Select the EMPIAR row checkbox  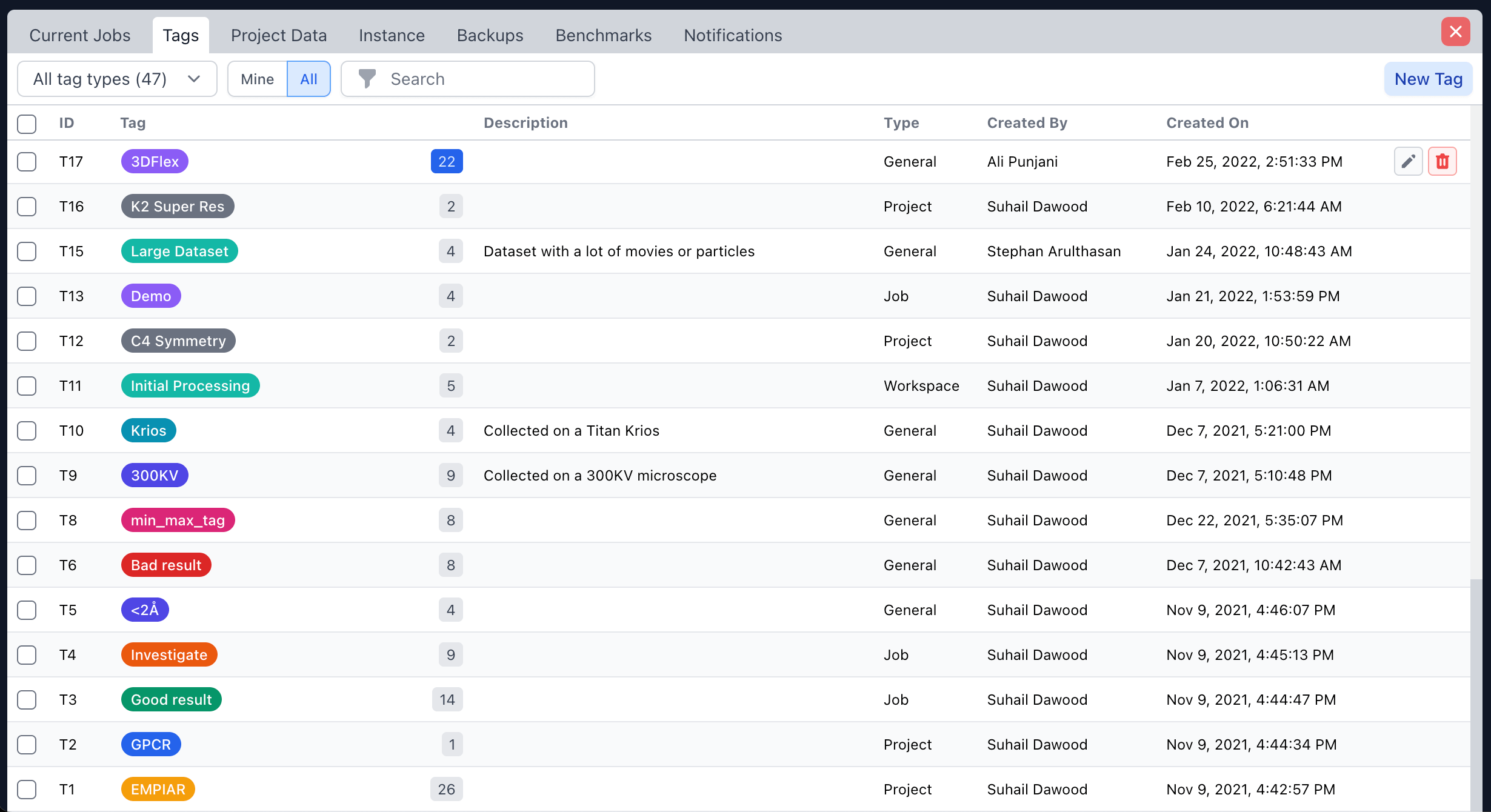point(27,790)
